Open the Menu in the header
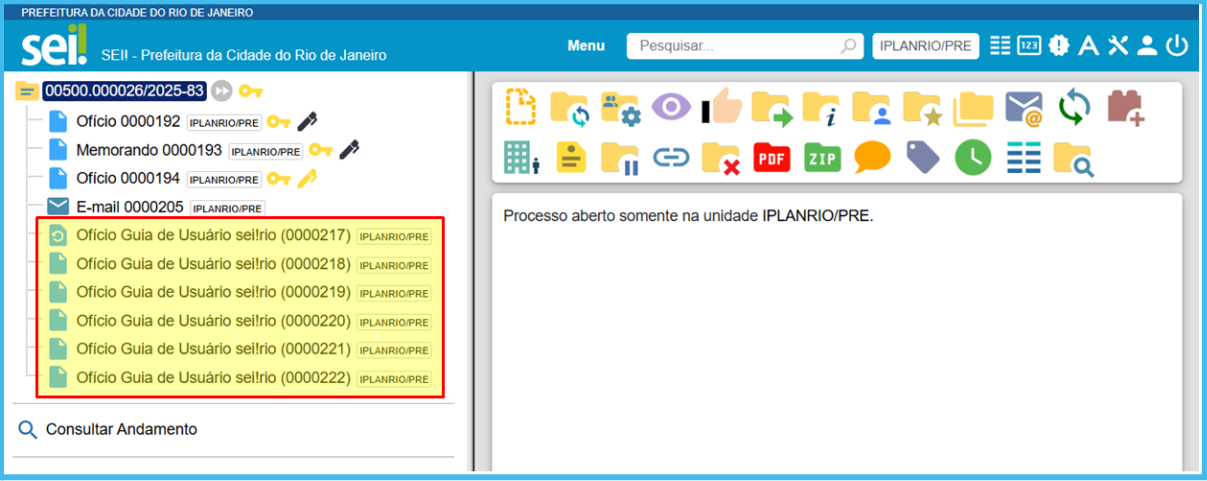1207x481 pixels. point(586,46)
